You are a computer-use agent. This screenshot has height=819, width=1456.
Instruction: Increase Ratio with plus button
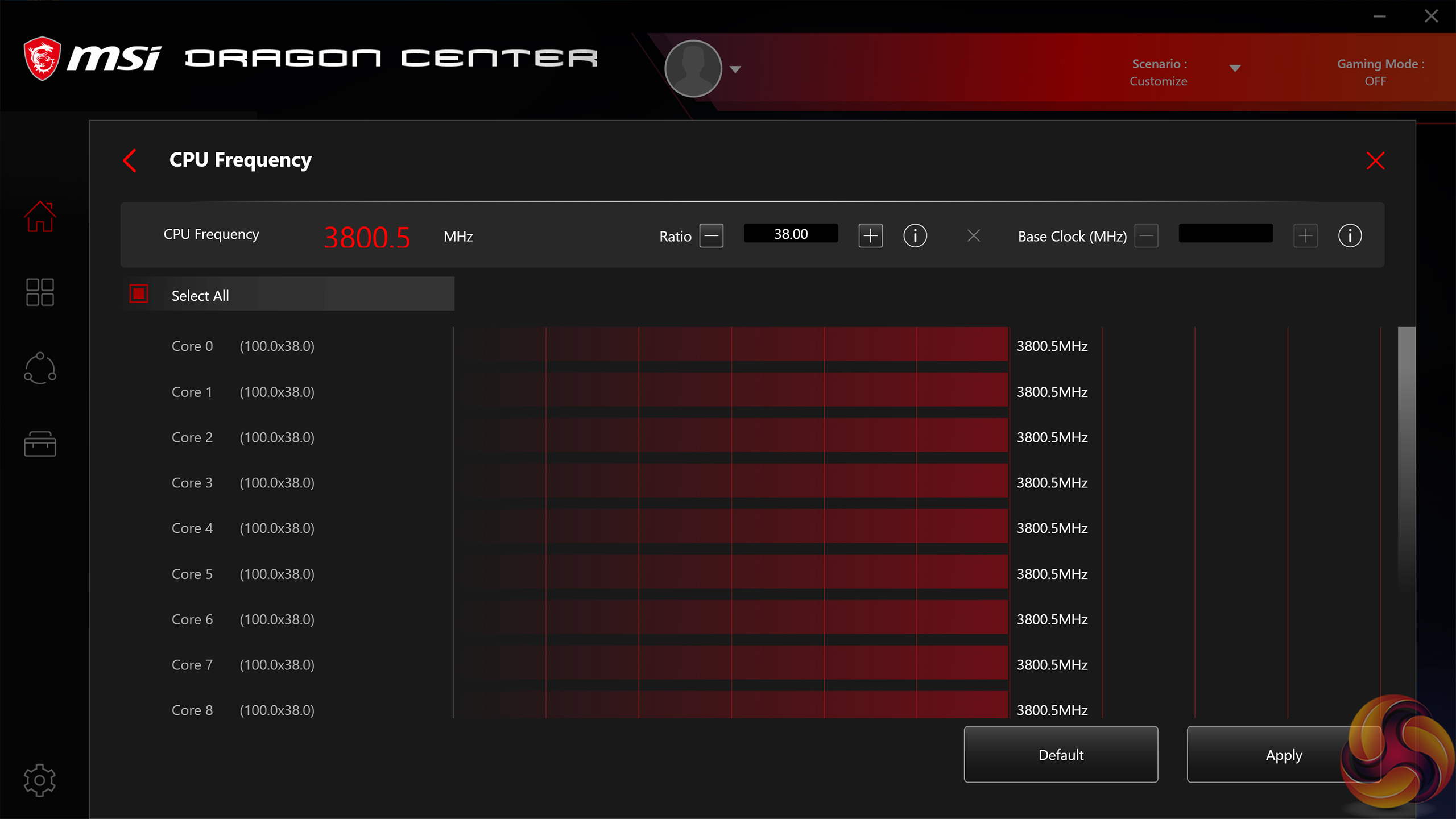pyautogui.click(x=870, y=235)
